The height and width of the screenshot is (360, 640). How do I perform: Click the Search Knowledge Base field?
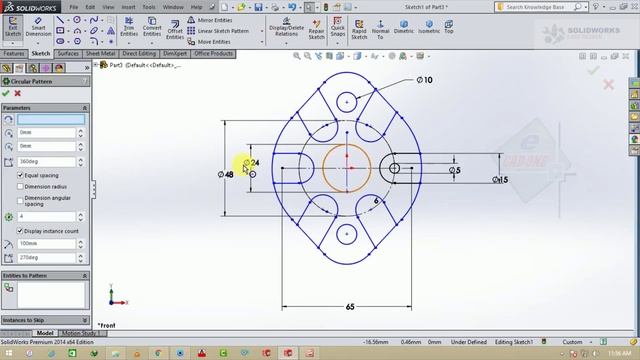[x=535, y=7]
